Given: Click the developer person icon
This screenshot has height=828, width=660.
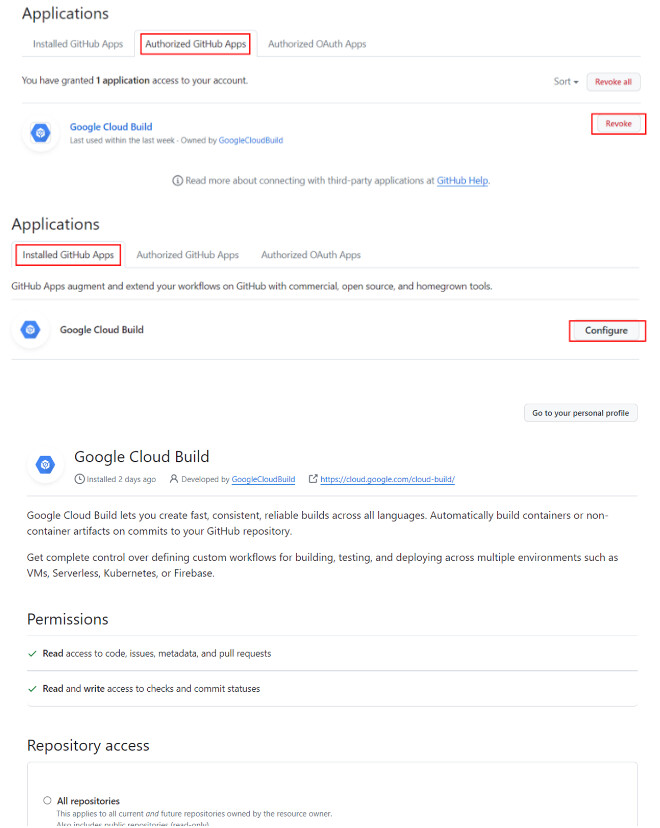Looking at the screenshot, I should [174, 480].
